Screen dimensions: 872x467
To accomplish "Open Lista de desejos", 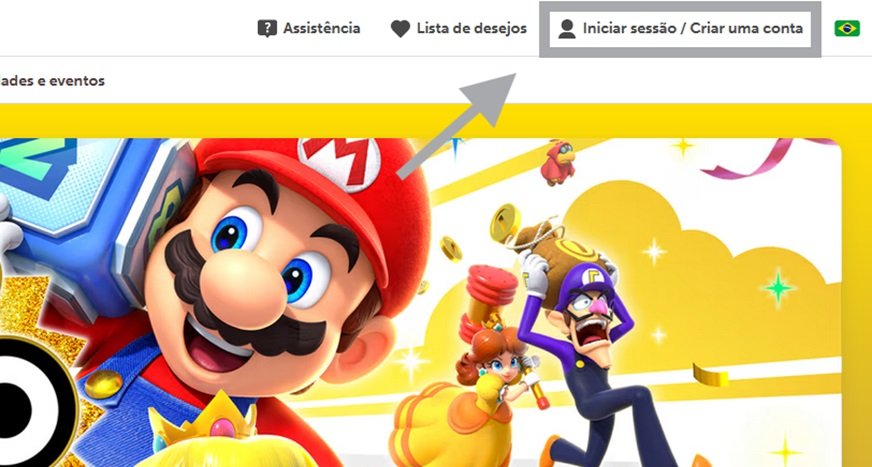I will 459,28.
